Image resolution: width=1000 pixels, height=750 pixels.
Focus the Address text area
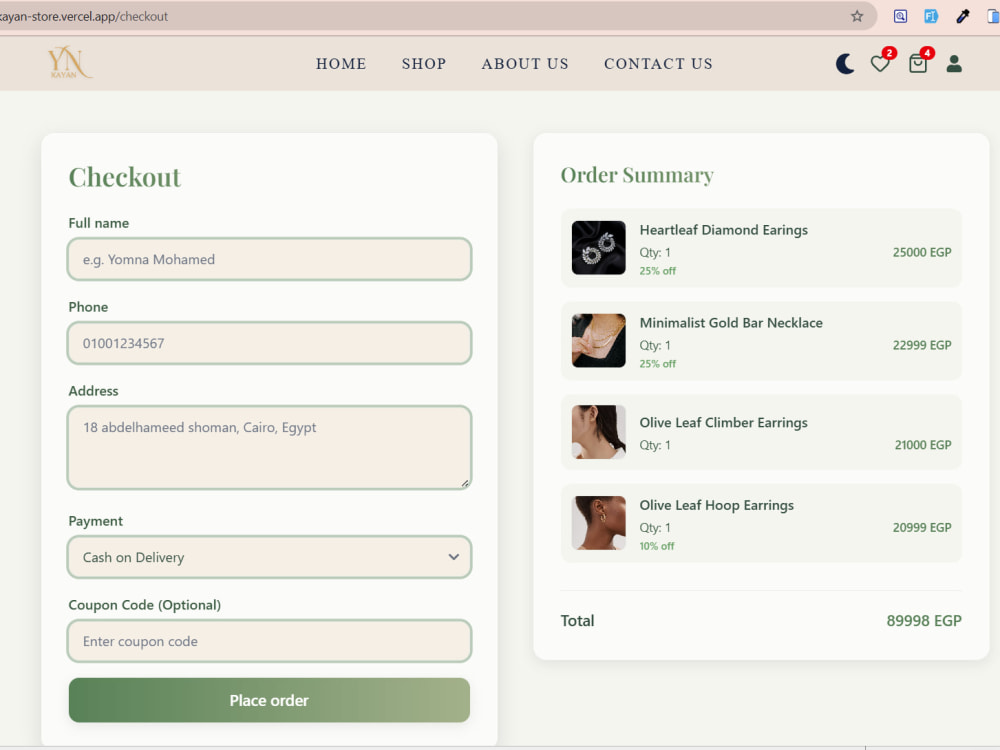click(269, 448)
